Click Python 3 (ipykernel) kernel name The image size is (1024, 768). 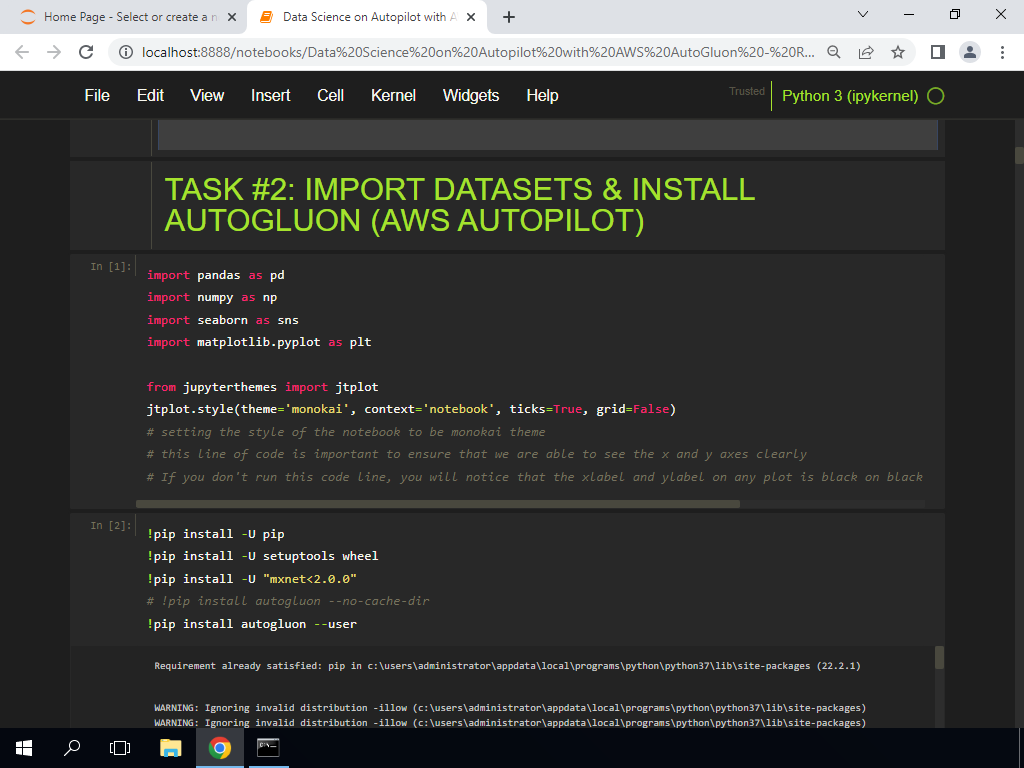click(x=850, y=96)
